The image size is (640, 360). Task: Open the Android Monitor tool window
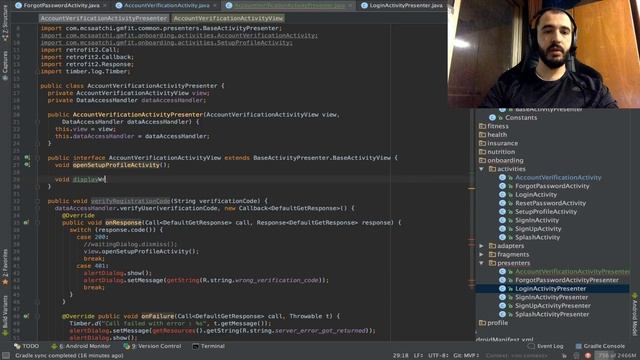pos(81,346)
